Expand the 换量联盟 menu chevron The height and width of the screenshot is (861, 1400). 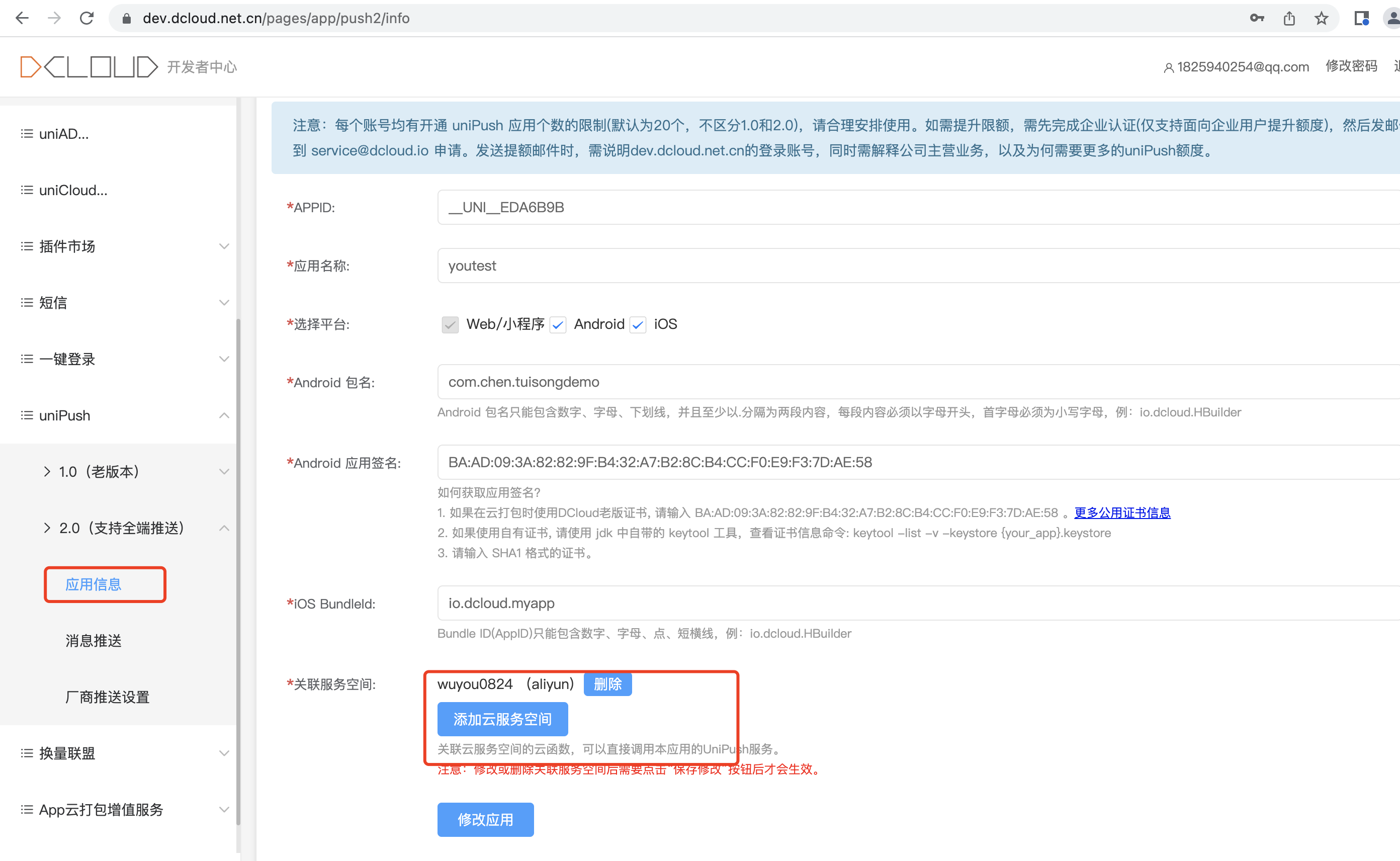[x=224, y=754]
